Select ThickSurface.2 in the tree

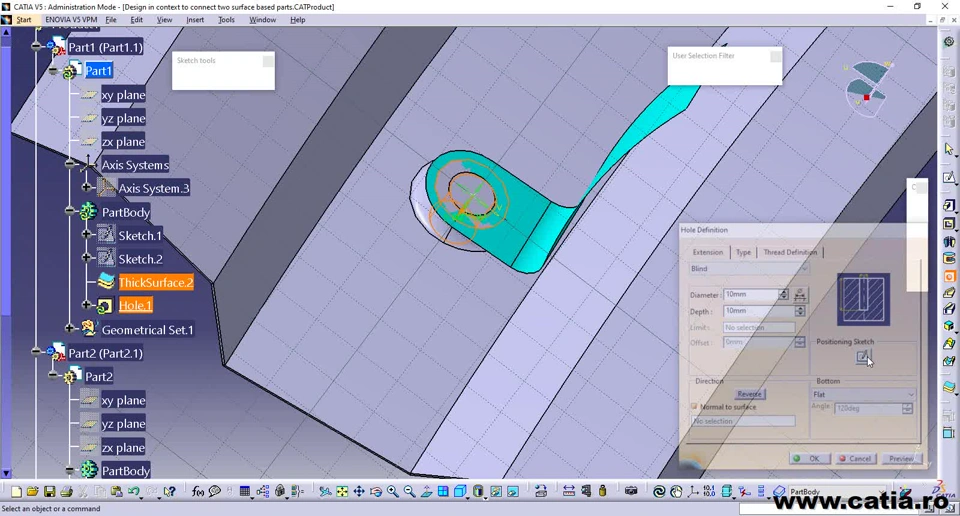(156, 282)
